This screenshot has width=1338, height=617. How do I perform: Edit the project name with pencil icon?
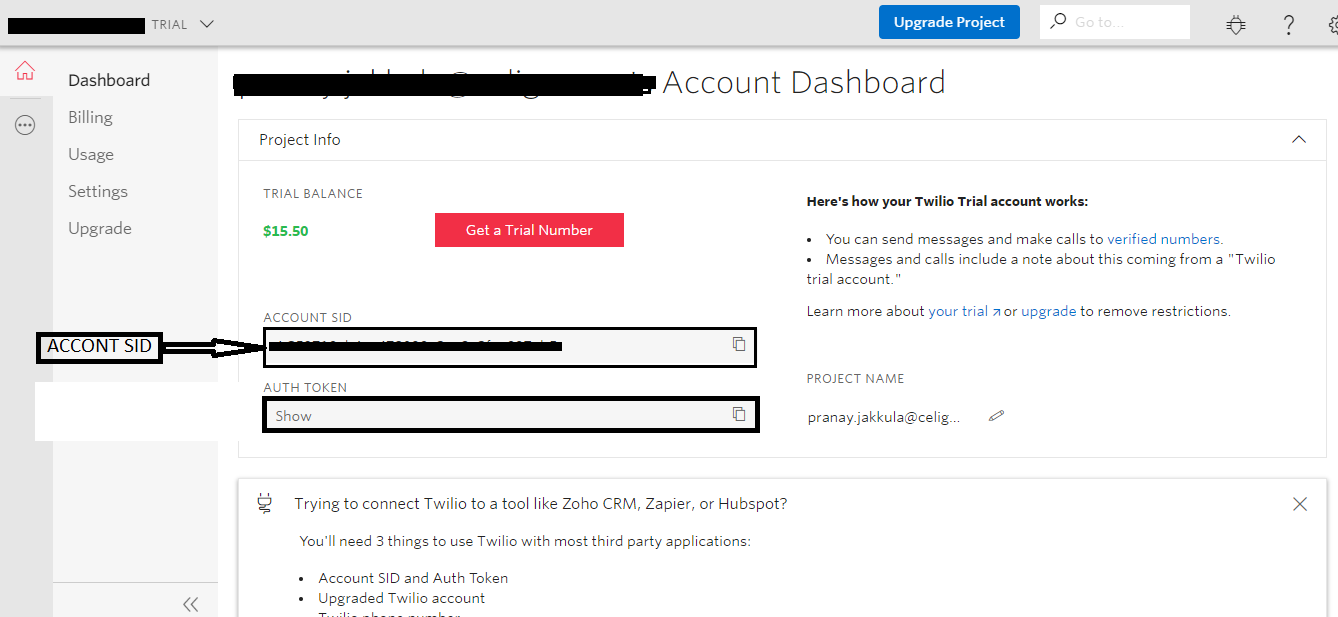pyautogui.click(x=996, y=416)
